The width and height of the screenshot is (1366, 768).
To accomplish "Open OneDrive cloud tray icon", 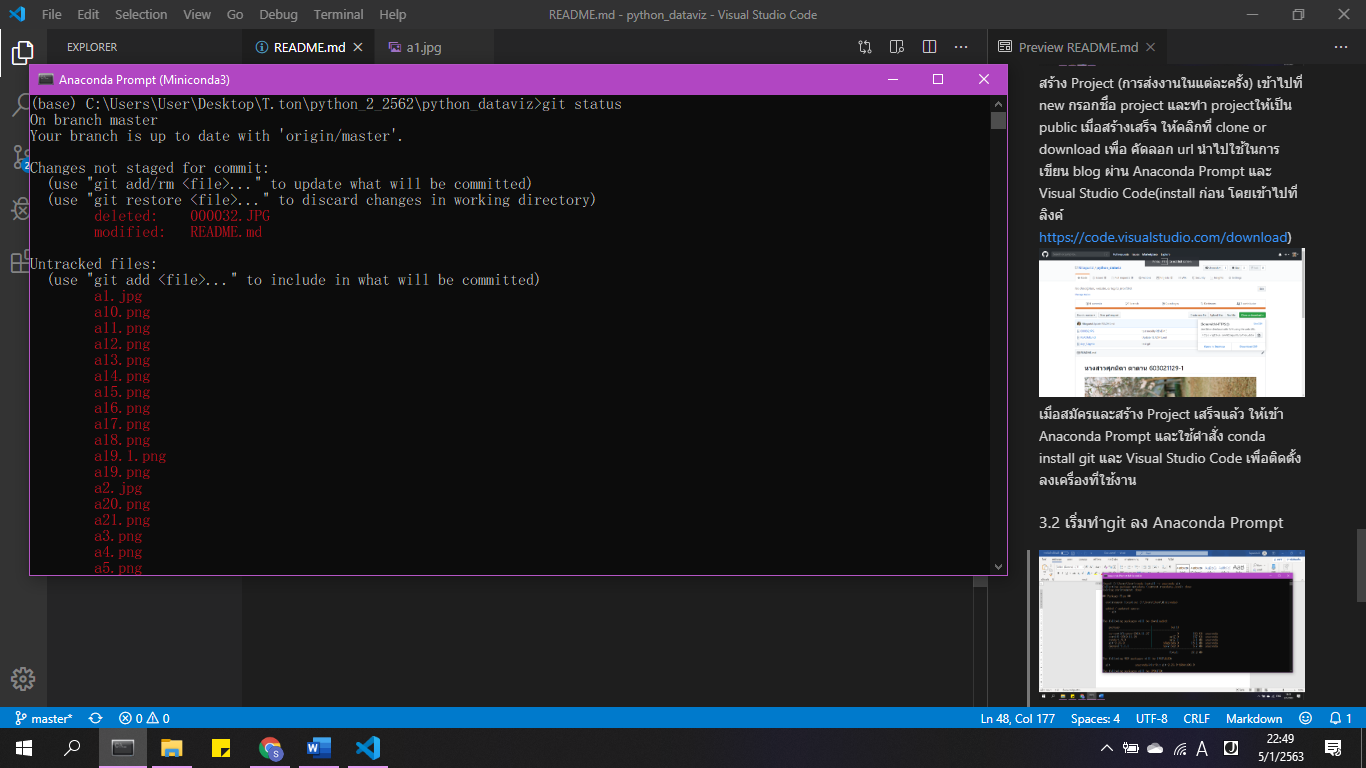I will click(x=1155, y=748).
